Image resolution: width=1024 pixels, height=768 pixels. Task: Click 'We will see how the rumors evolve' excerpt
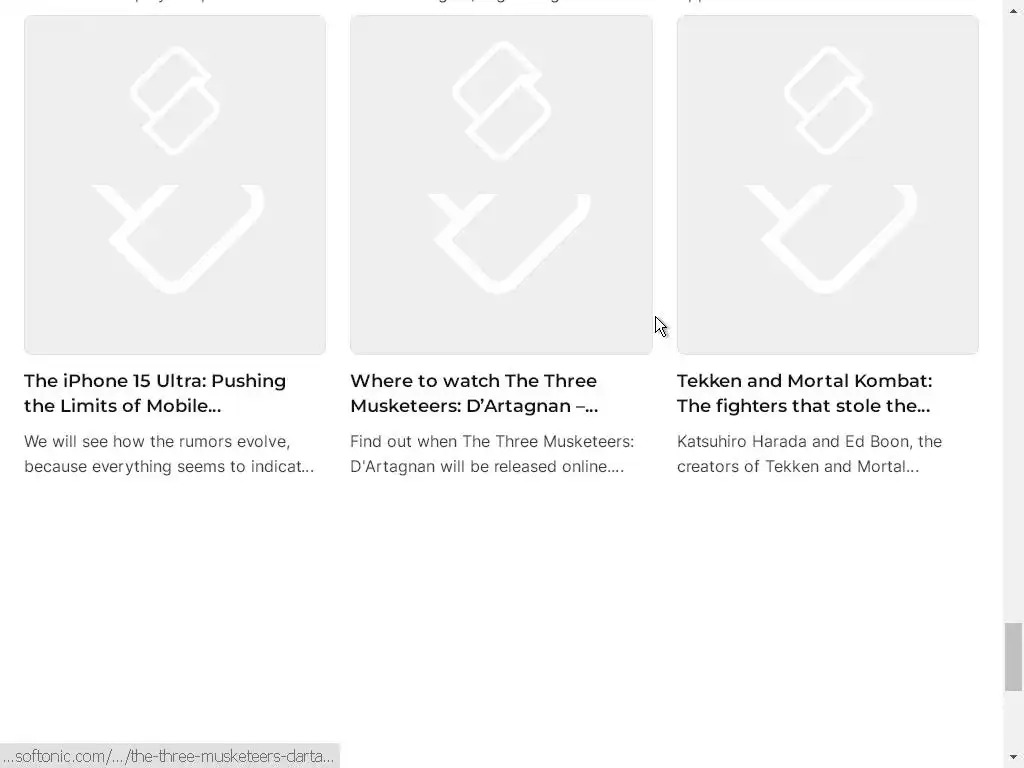pyautogui.click(x=169, y=454)
